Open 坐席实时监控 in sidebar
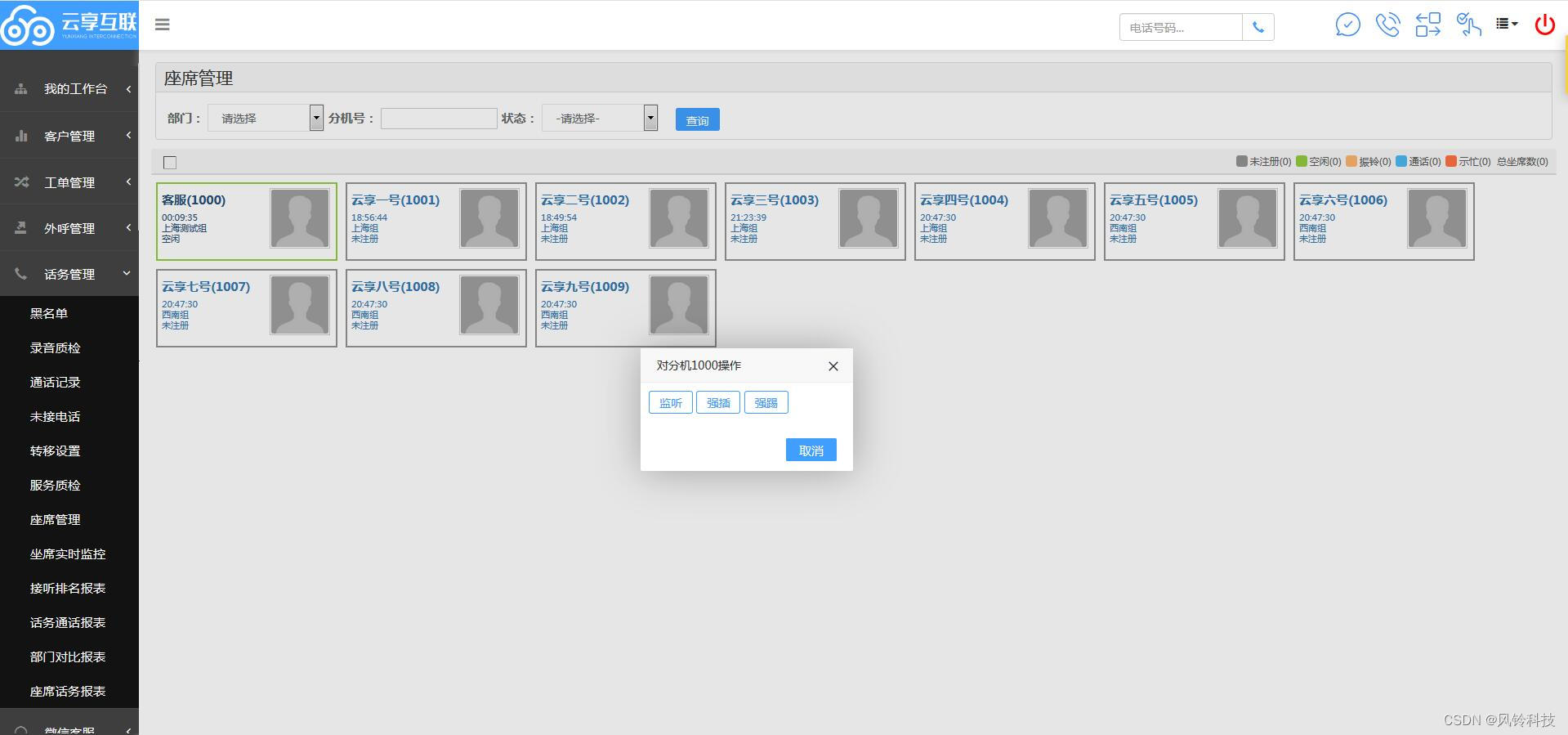 (68, 553)
